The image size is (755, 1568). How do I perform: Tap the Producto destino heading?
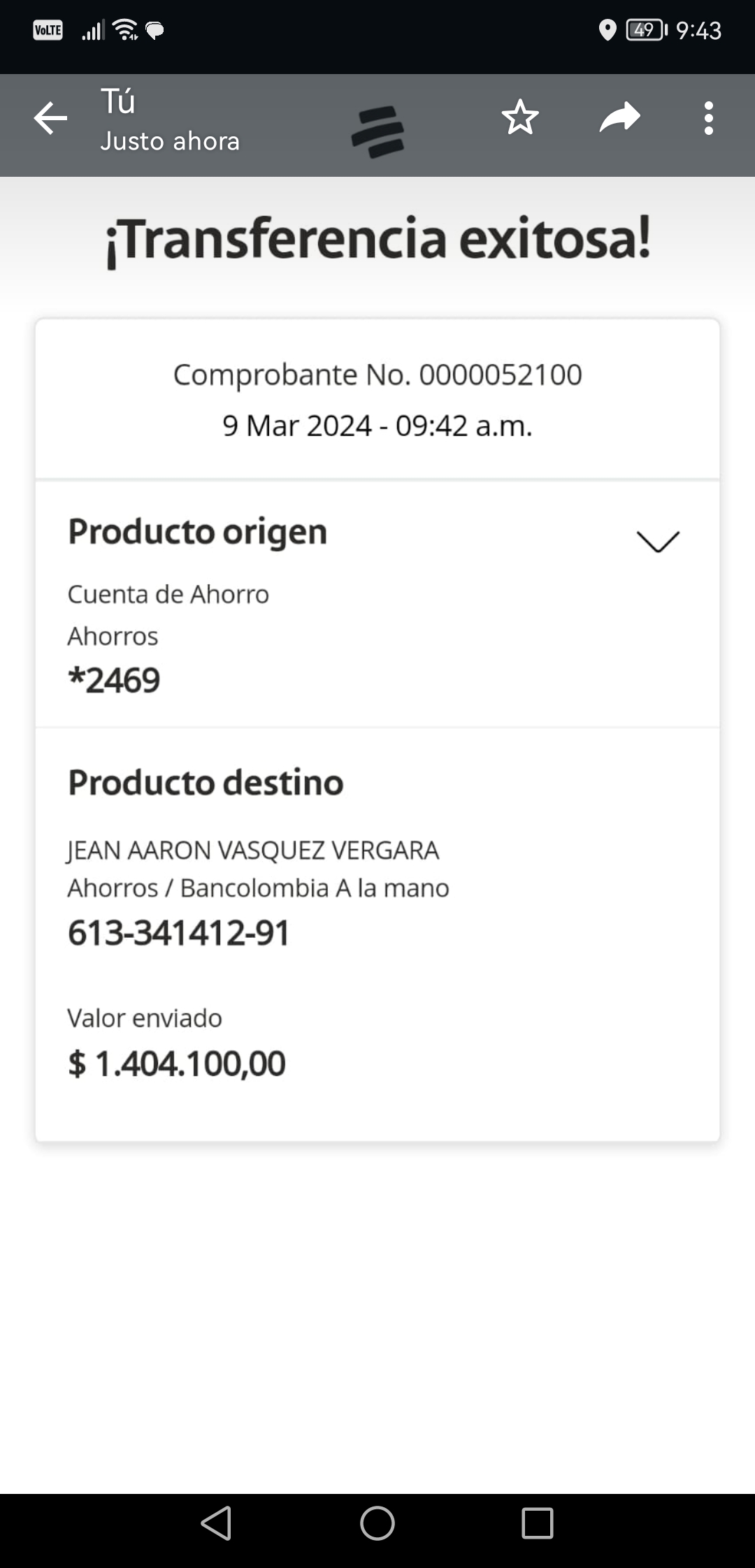[x=206, y=783]
